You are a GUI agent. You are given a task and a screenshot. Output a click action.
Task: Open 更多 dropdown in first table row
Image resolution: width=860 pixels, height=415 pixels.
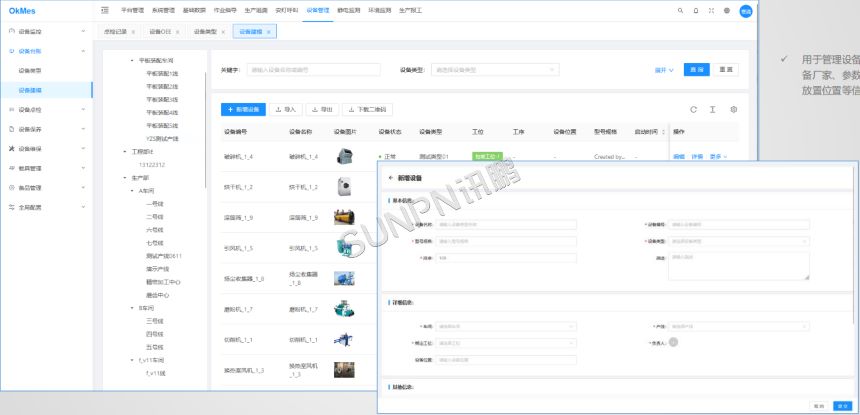pyautogui.click(x=718, y=157)
